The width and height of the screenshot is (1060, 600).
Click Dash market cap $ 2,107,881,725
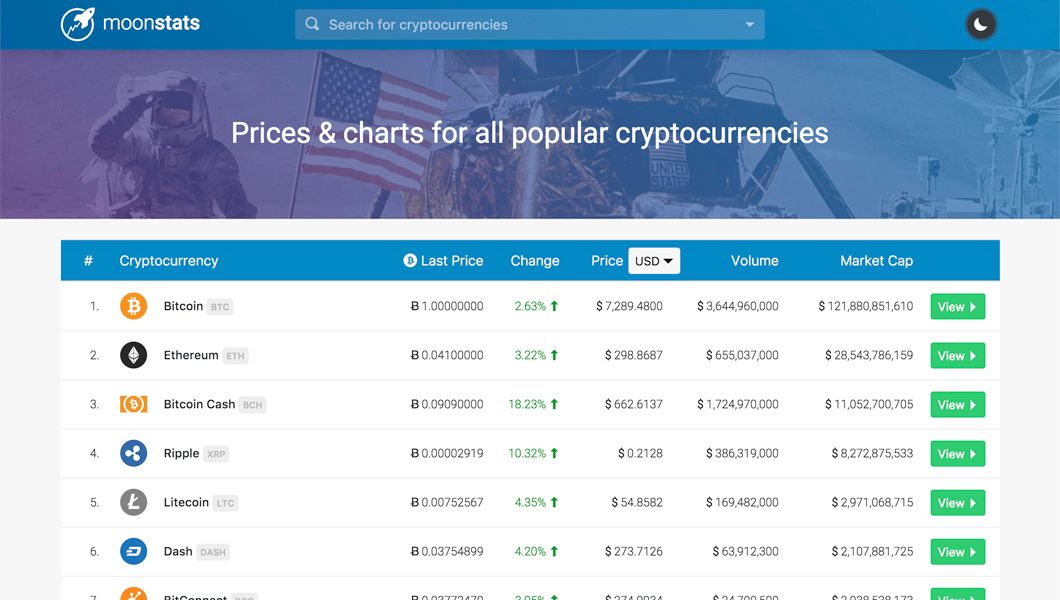point(872,551)
